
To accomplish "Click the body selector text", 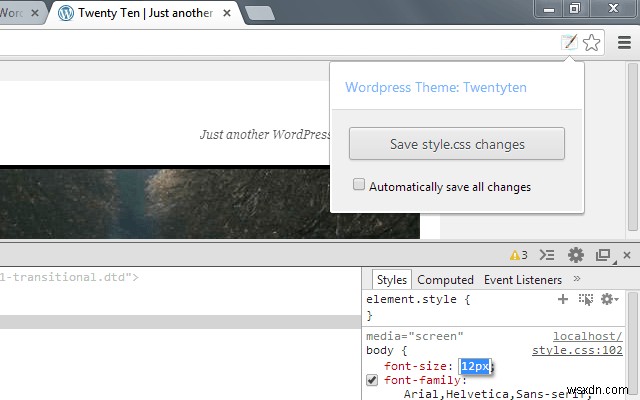I will [x=380, y=350].
